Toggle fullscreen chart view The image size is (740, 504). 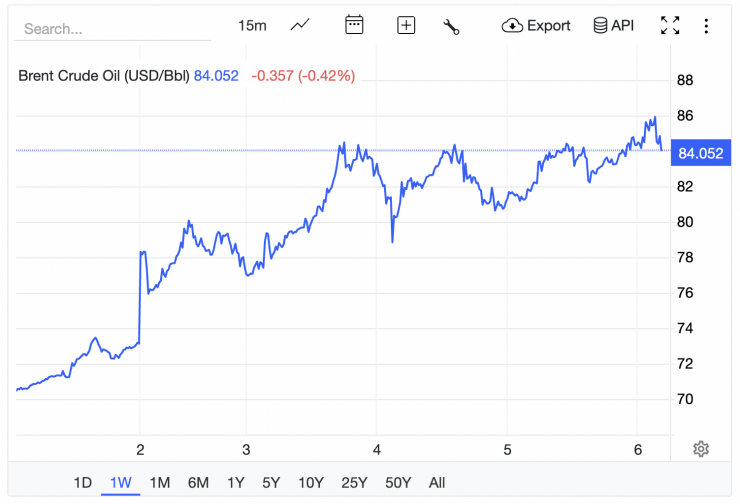670,26
